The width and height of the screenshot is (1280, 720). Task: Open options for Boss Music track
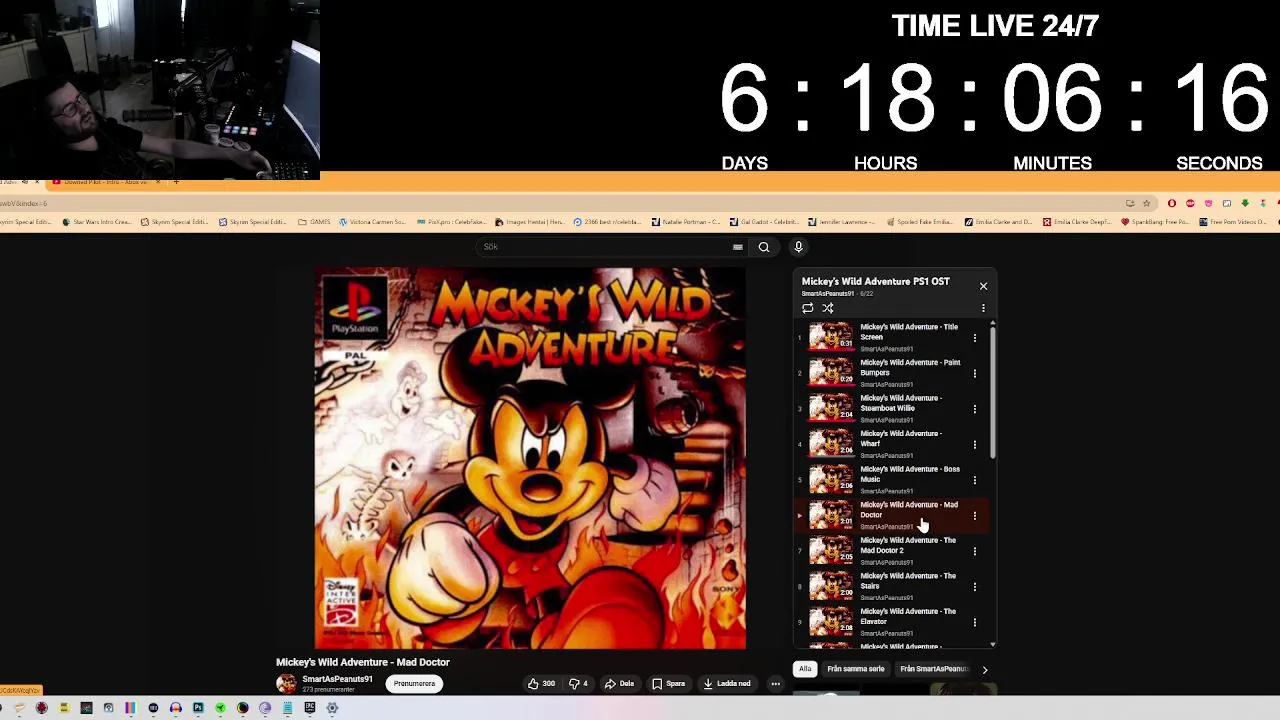(975, 480)
